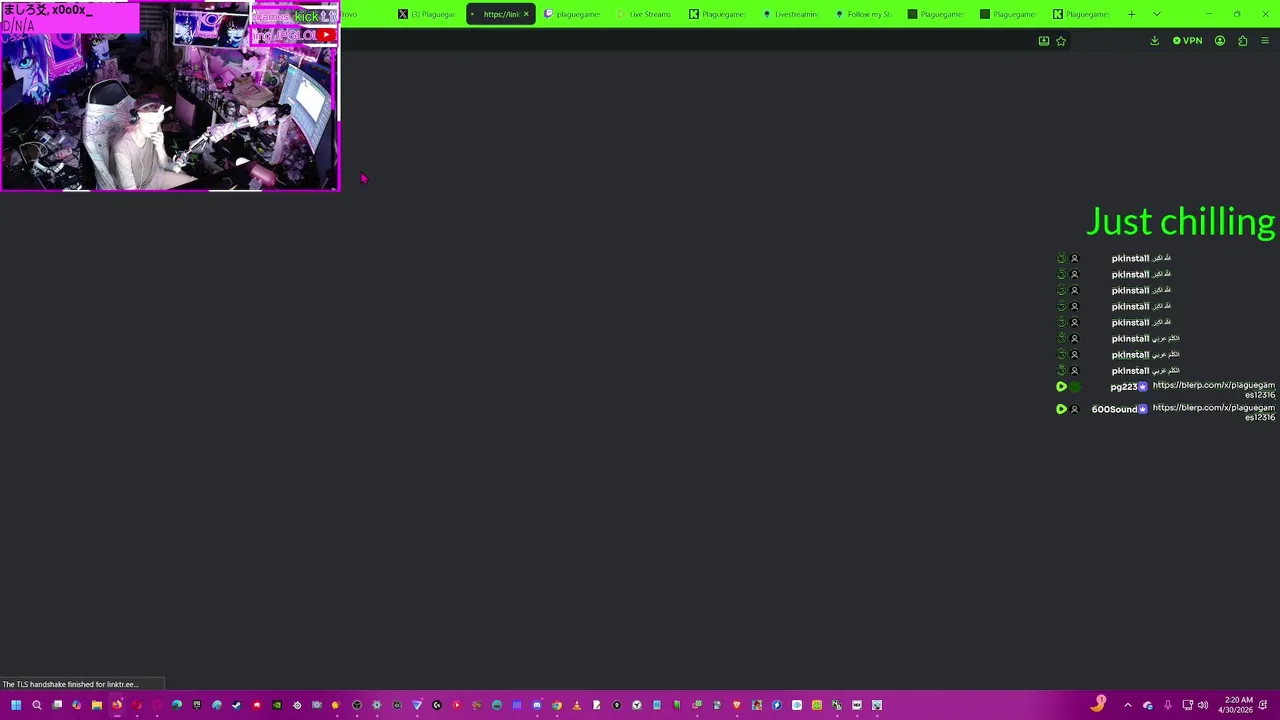Switch to the Twitch plaguegames tab
The width and height of the screenshot is (1280, 720).
point(573,14)
